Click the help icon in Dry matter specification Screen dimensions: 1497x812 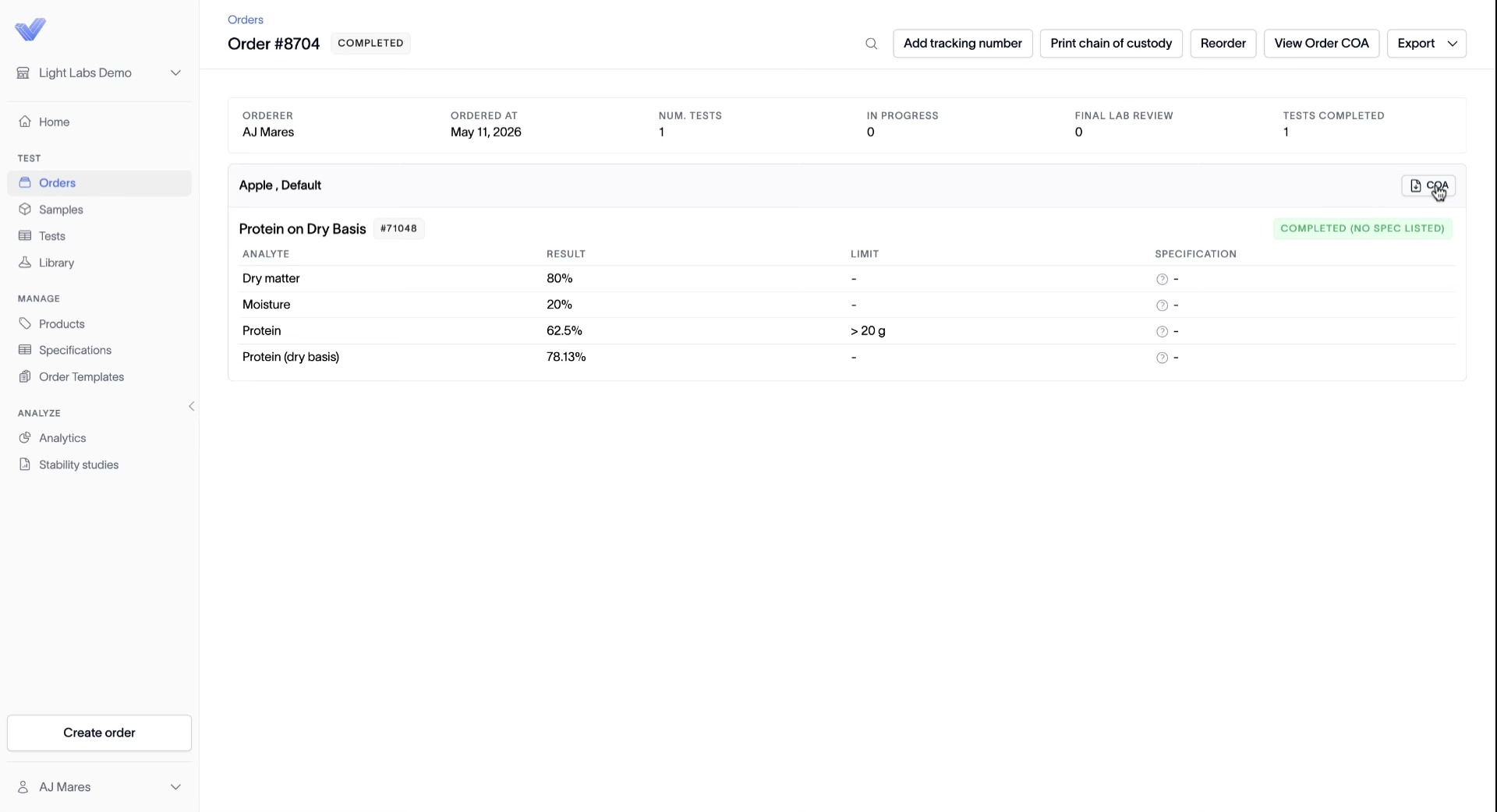click(x=1162, y=279)
